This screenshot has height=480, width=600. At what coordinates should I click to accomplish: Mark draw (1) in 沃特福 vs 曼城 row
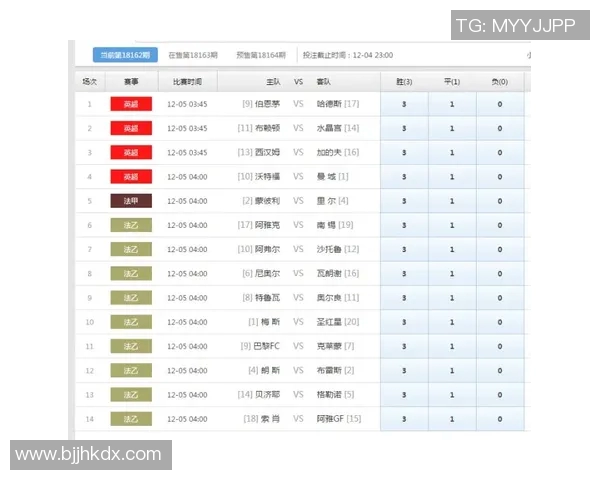pyautogui.click(x=452, y=177)
